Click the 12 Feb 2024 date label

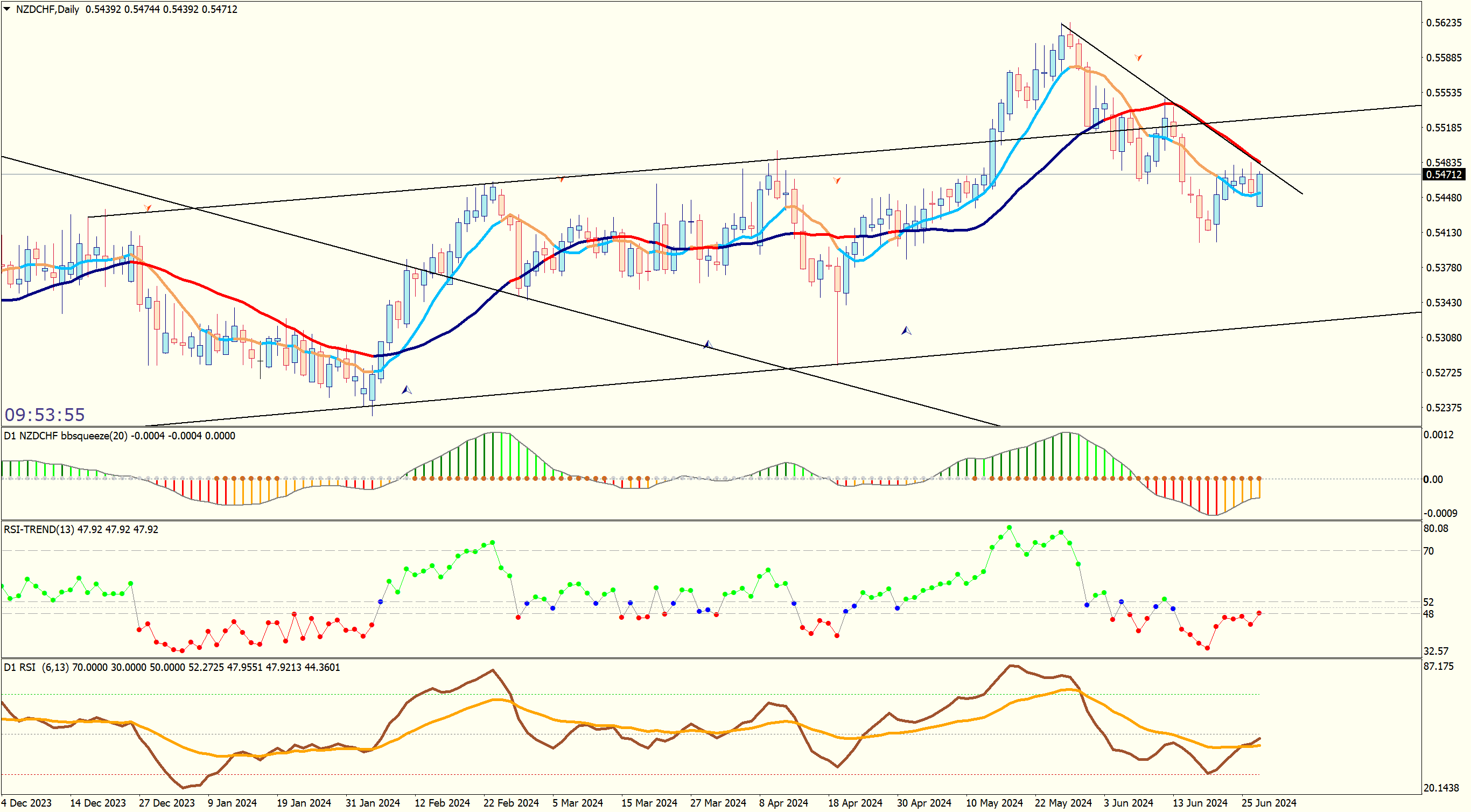[442, 803]
